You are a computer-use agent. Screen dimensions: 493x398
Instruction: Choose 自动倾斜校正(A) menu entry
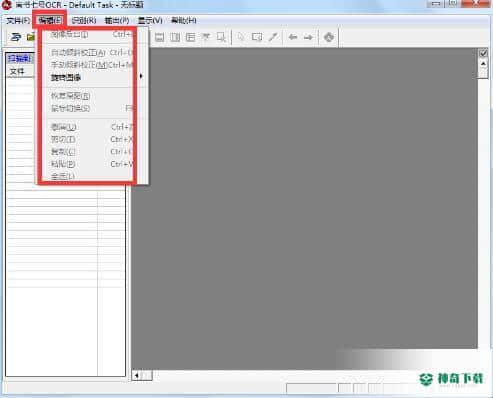[93, 53]
